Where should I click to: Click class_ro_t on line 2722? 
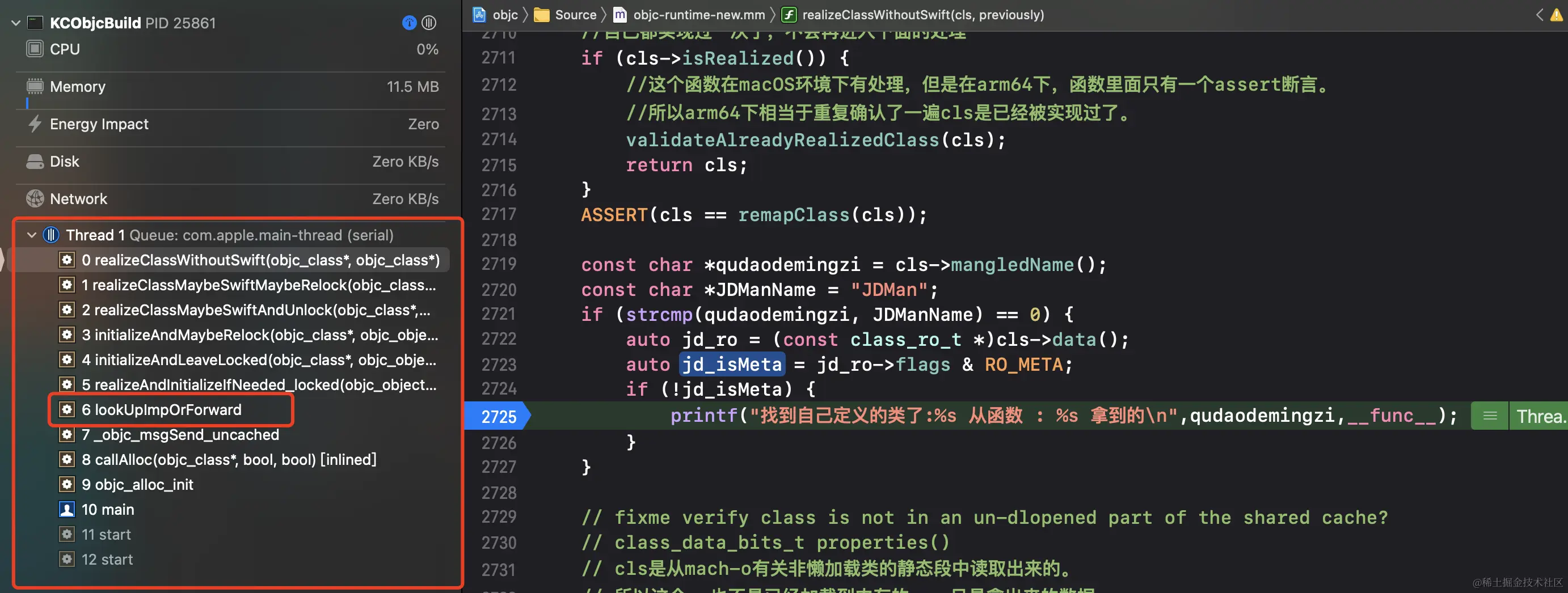coord(906,340)
